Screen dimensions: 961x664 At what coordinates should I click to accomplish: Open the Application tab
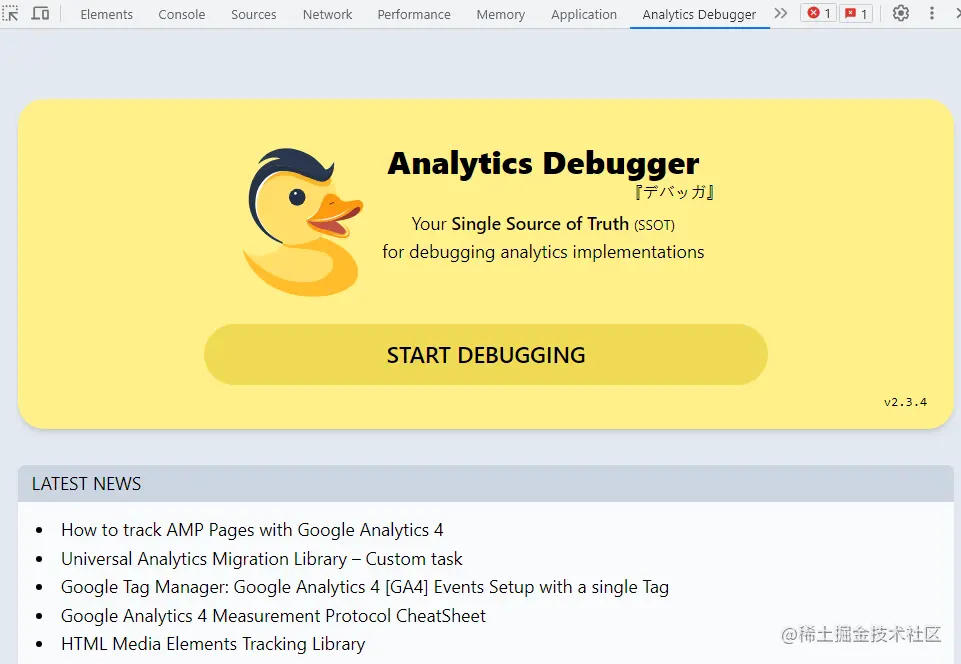pos(584,14)
